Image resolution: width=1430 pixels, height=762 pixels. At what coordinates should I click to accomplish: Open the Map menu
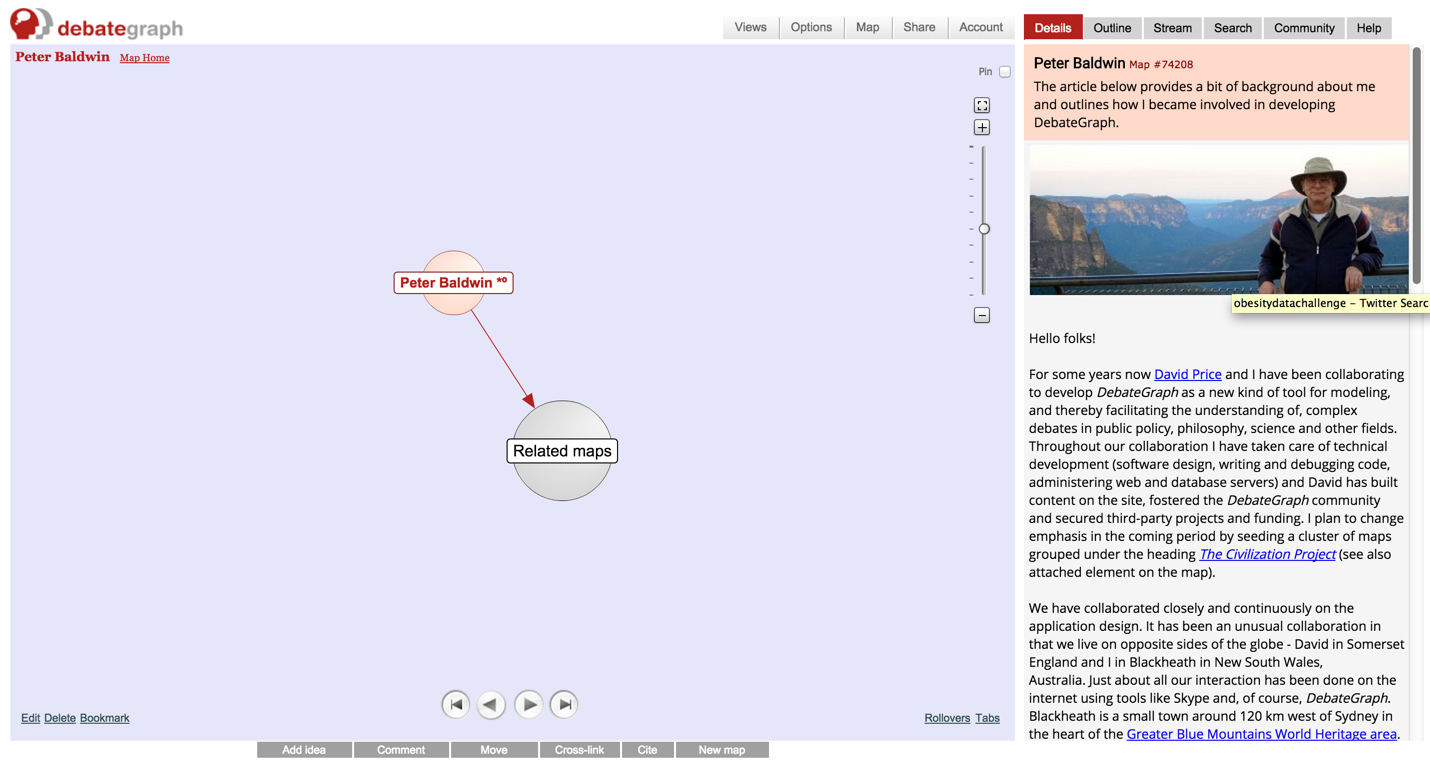(x=867, y=27)
